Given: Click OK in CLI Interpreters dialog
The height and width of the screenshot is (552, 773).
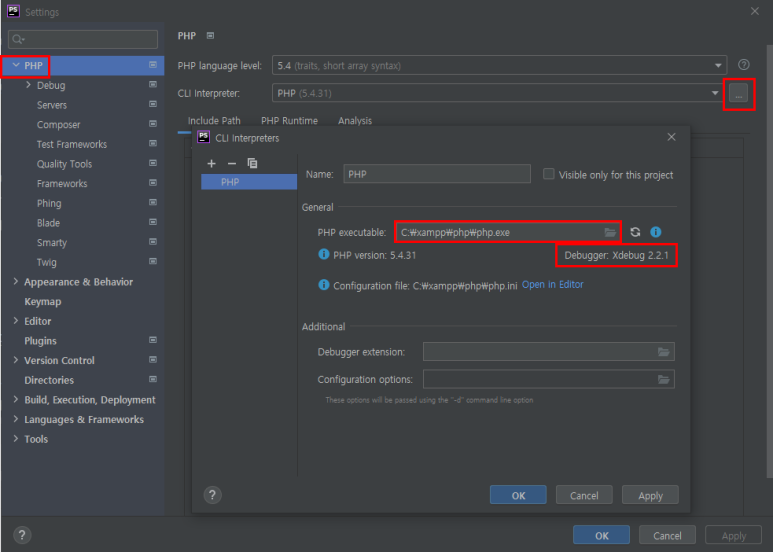Looking at the screenshot, I should click(x=518, y=495).
